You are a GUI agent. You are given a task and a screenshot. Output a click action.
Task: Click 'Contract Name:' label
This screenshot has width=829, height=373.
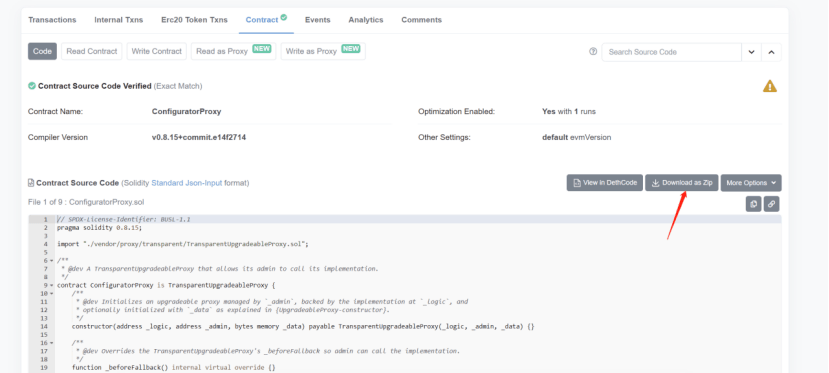point(56,111)
